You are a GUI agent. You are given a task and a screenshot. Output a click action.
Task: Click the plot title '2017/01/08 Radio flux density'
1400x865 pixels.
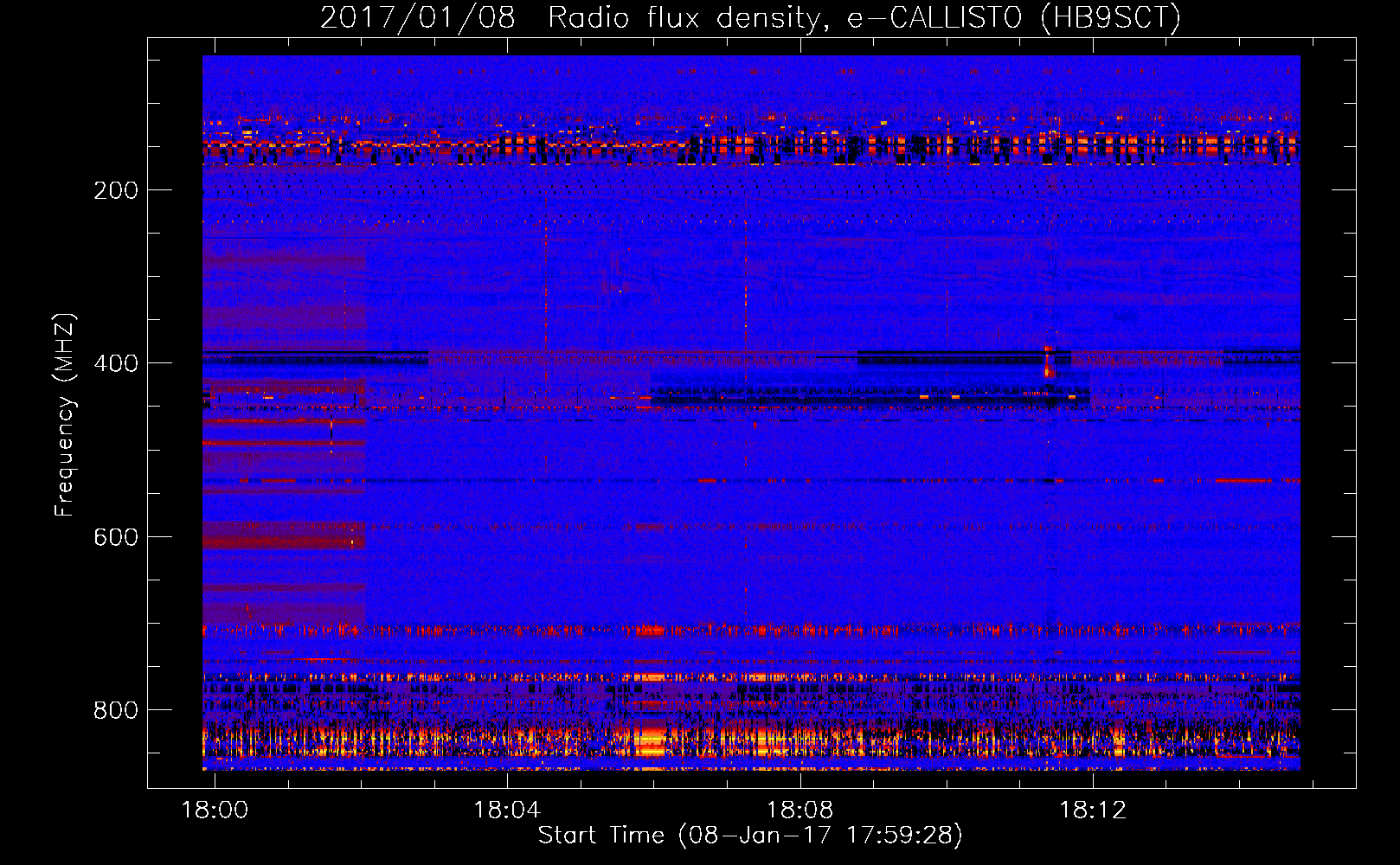(x=750, y=17)
